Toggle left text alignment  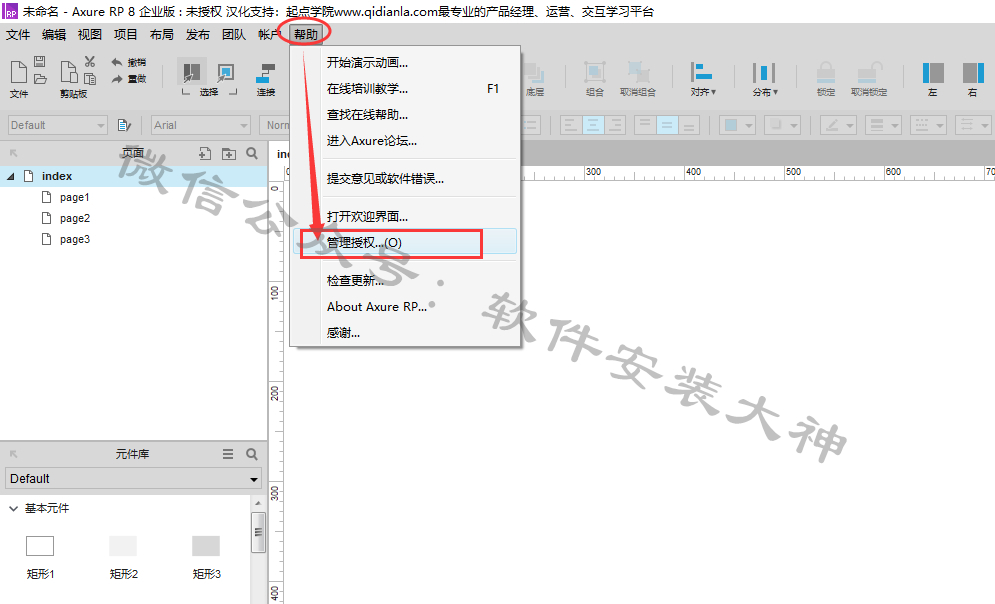[x=570, y=125]
